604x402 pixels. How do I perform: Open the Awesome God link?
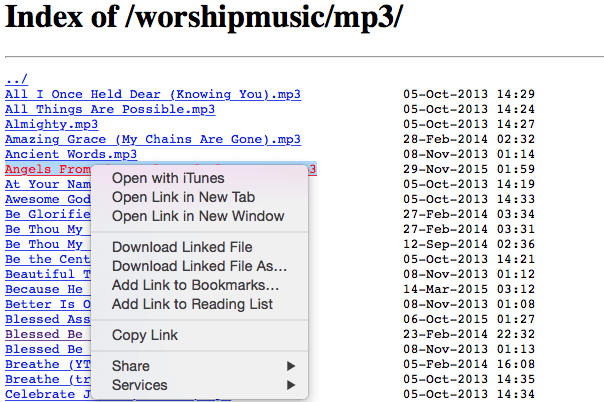[48, 199]
